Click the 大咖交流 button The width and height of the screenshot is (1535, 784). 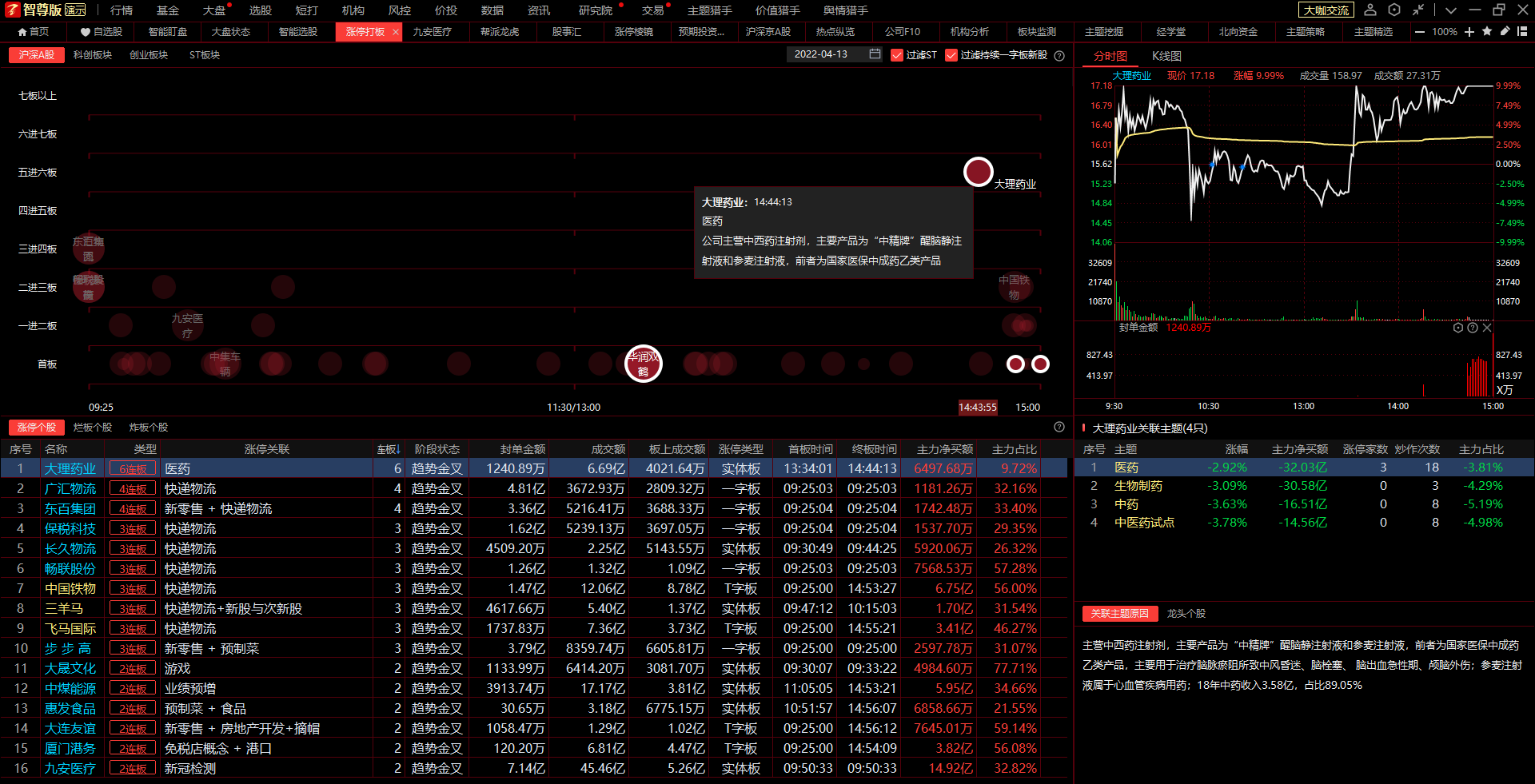[x=1326, y=10]
